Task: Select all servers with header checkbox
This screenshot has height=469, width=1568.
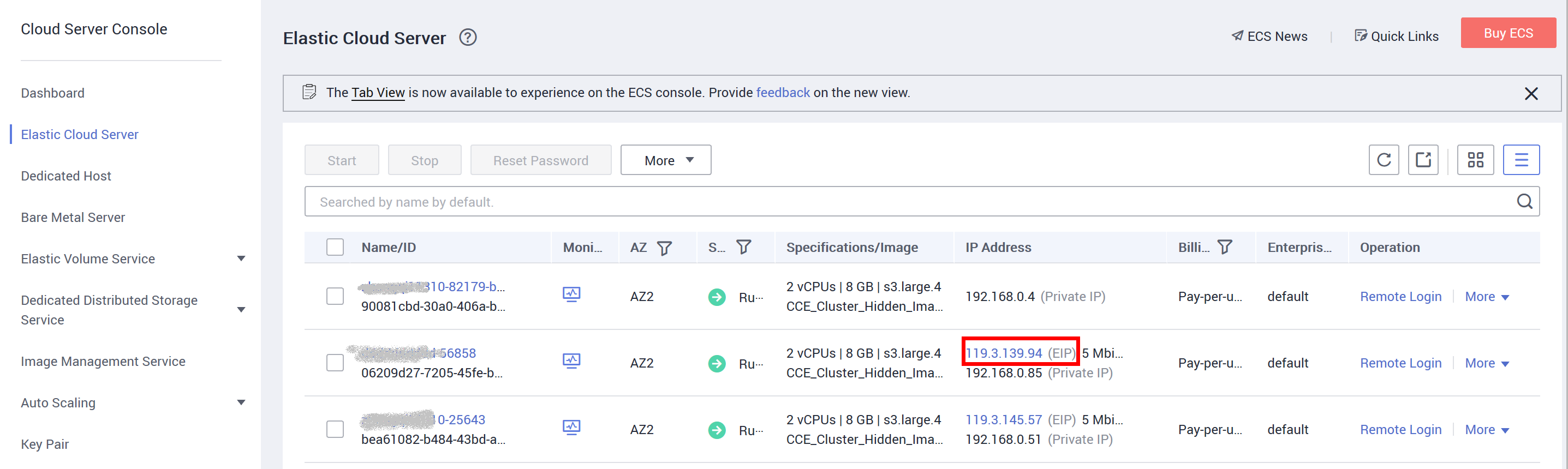Action: point(335,247)
